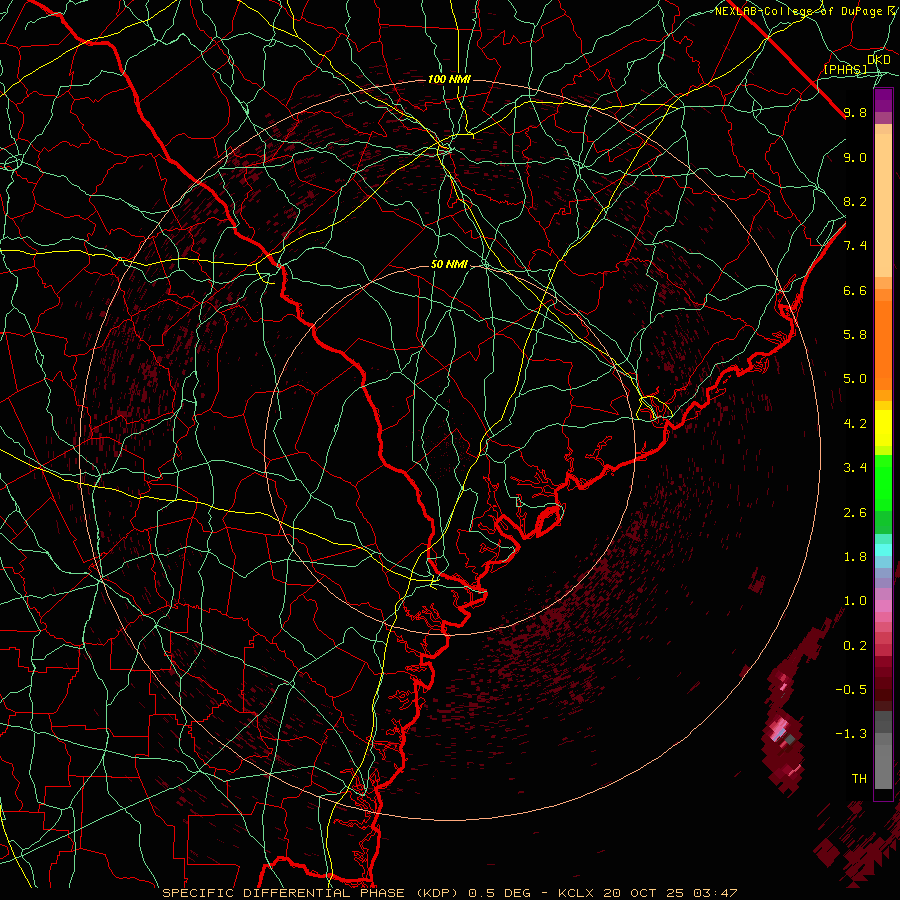Click the 1.0 scale value

[855, 601]
